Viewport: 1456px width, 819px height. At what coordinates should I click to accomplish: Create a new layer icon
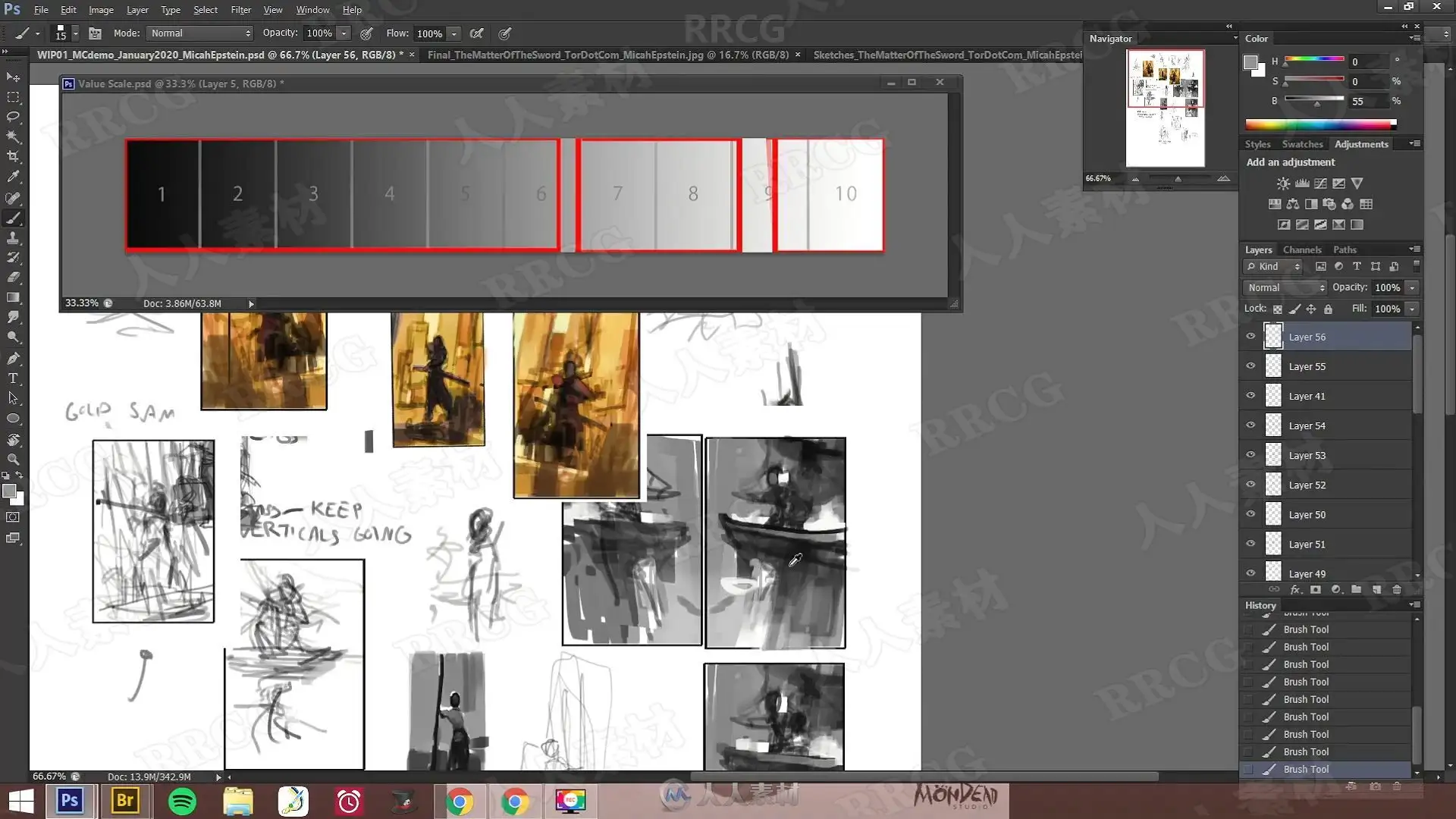1376,589
